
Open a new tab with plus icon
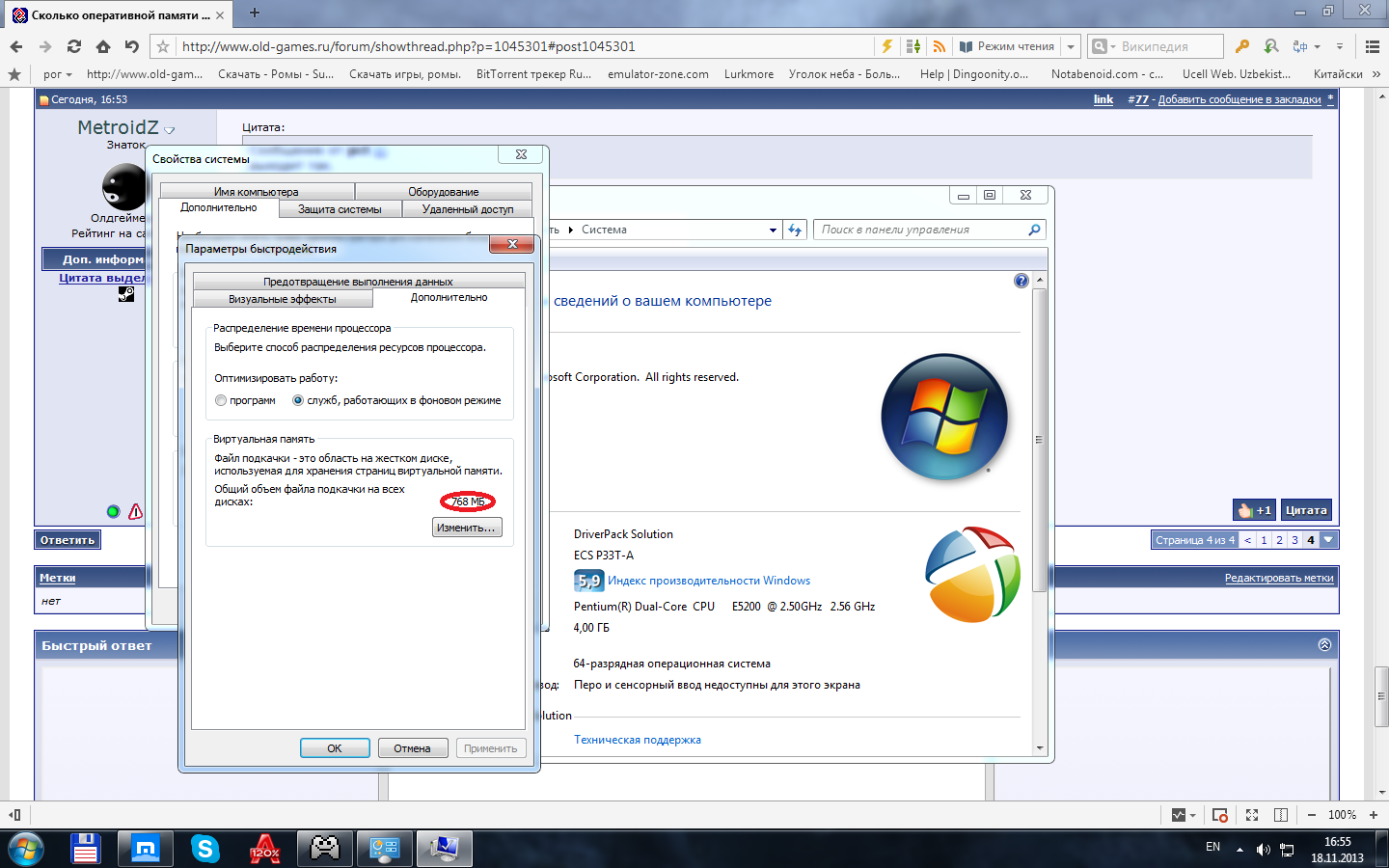pyautogui.click(x=255, y=14)
